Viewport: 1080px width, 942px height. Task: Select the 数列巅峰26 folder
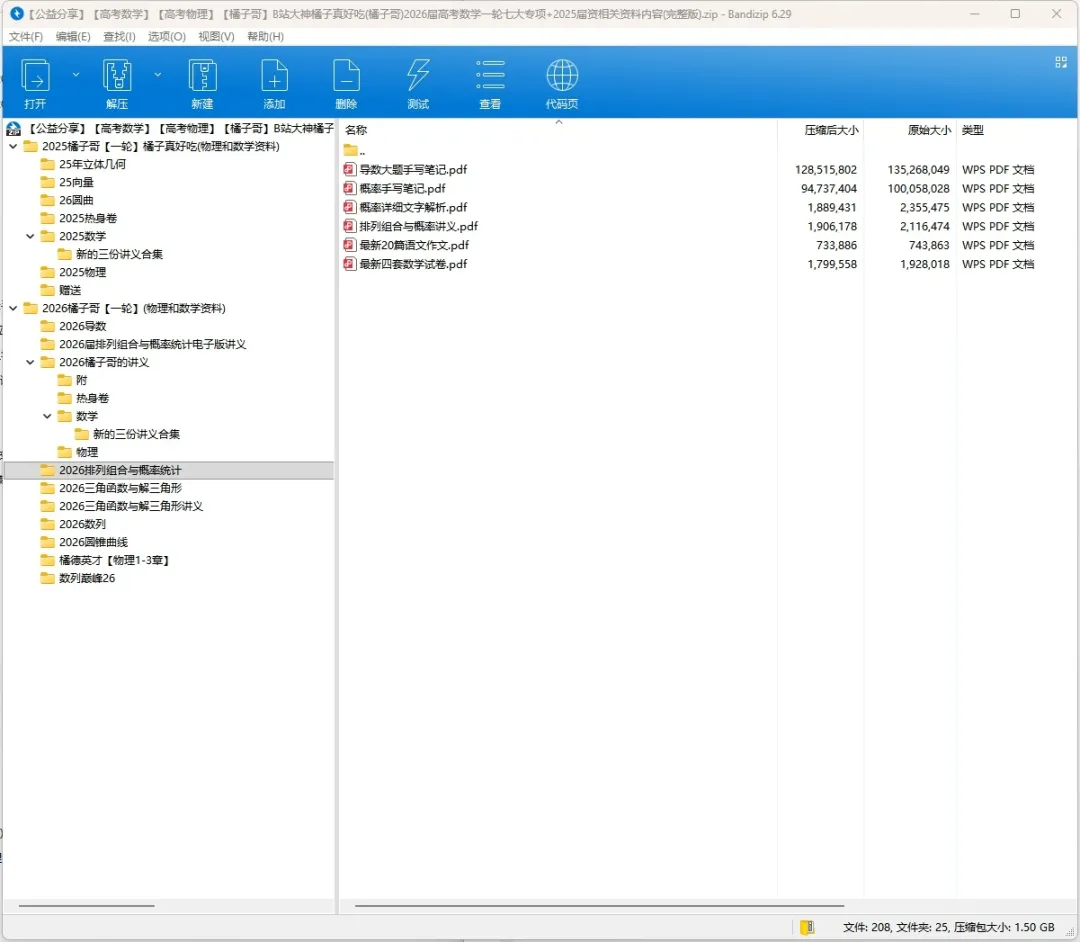pyautogui.click(x=78, y=578)
